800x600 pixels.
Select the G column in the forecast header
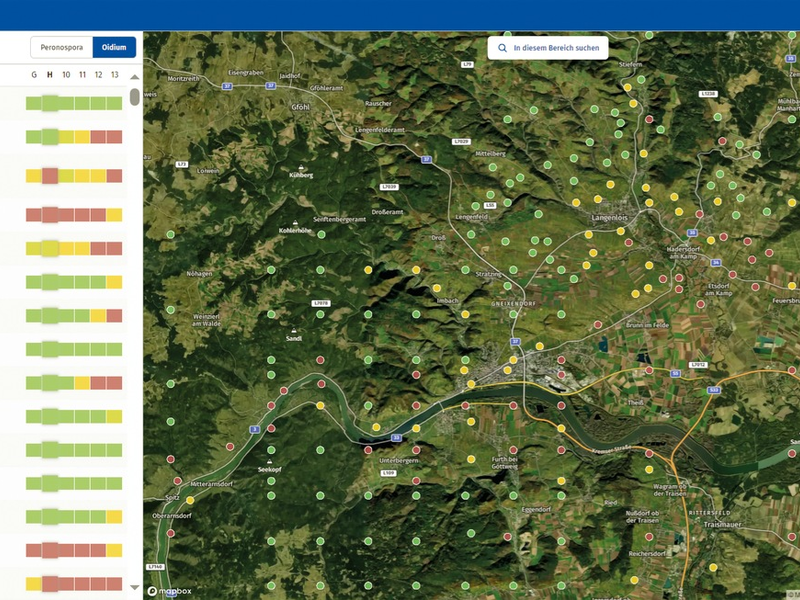pyautogui.click(x=34, y=74)
